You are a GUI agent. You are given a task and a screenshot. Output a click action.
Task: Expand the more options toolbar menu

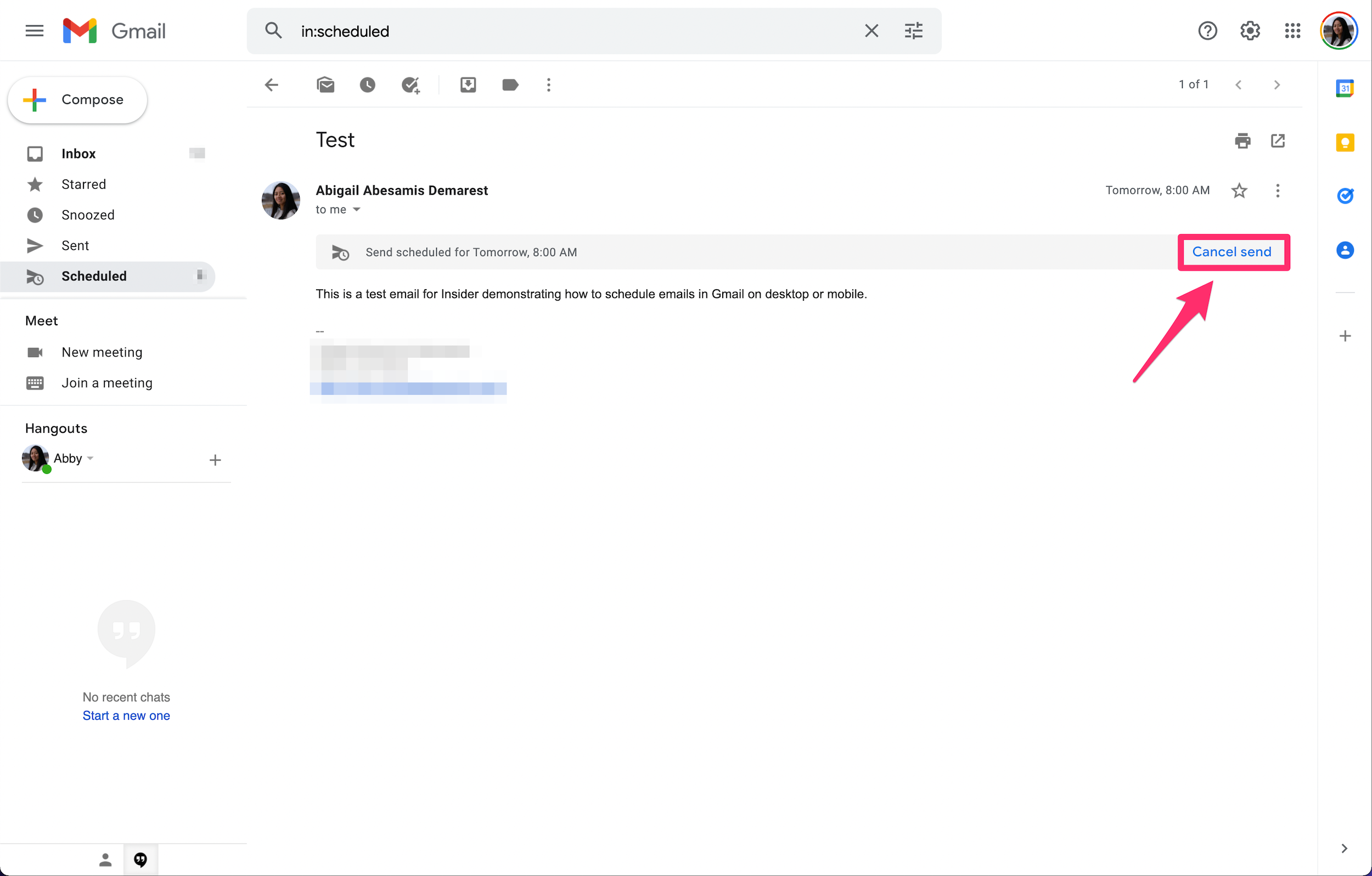548,85
